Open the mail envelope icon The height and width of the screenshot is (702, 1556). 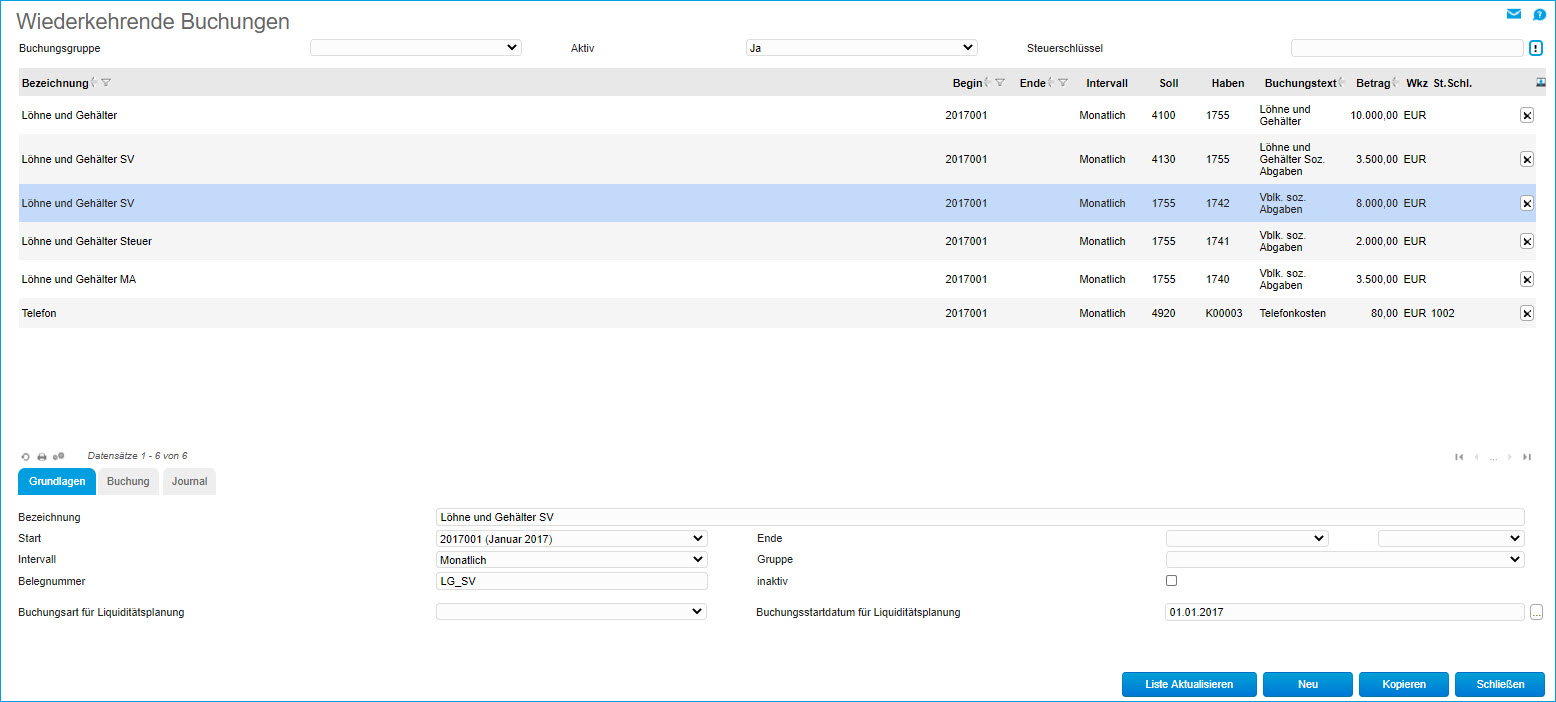1514,14
